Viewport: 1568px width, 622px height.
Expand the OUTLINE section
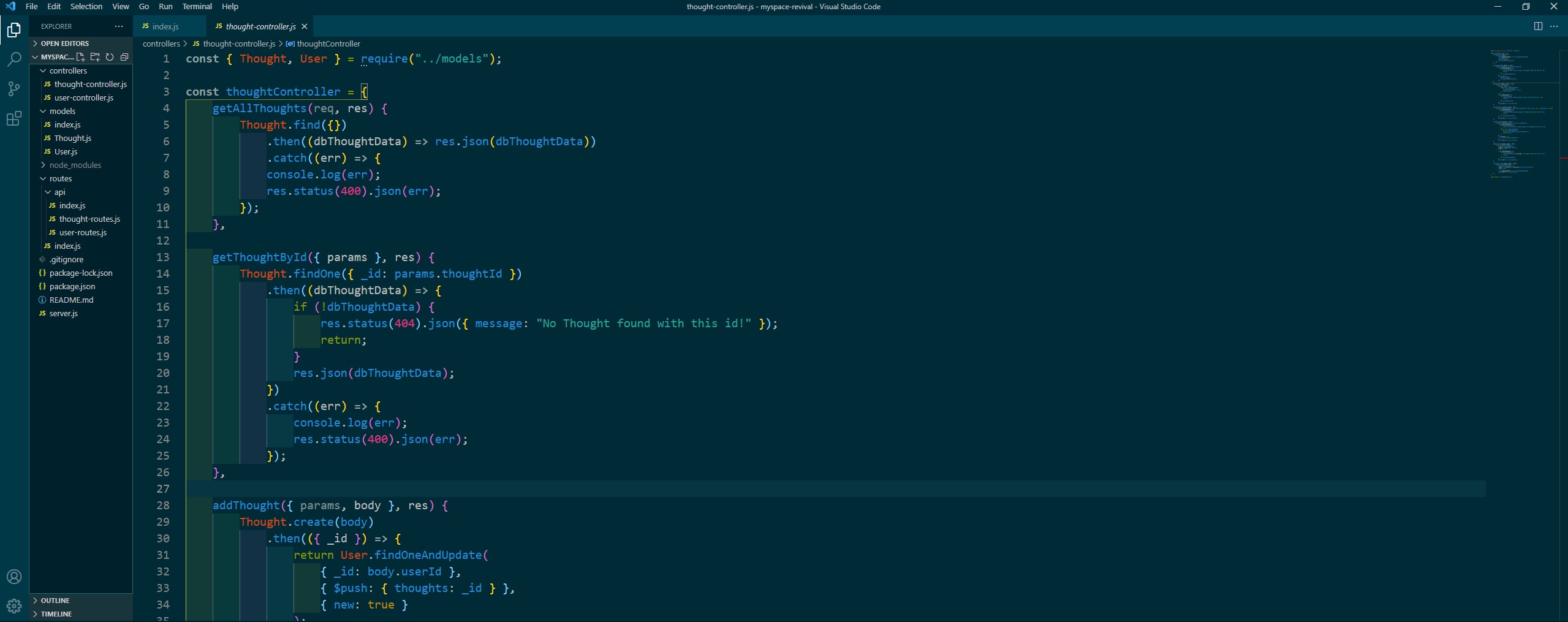[x=55, y=601]
